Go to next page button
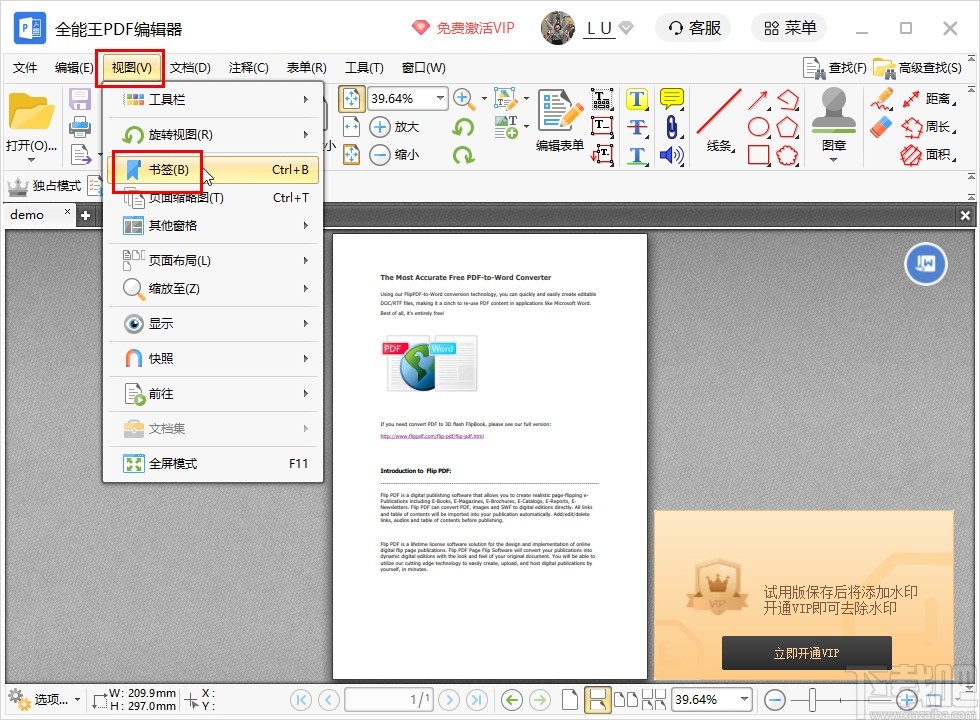This screenshot has width=980, height=720. (x=449, y=699)
